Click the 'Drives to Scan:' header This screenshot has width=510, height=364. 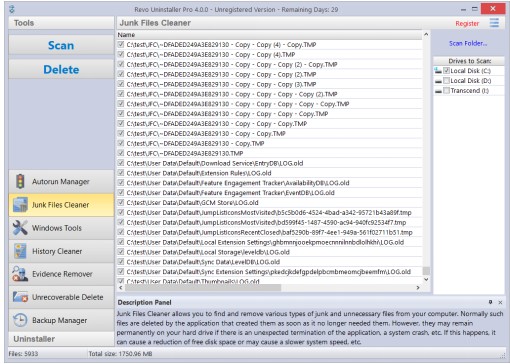(469, 61)
